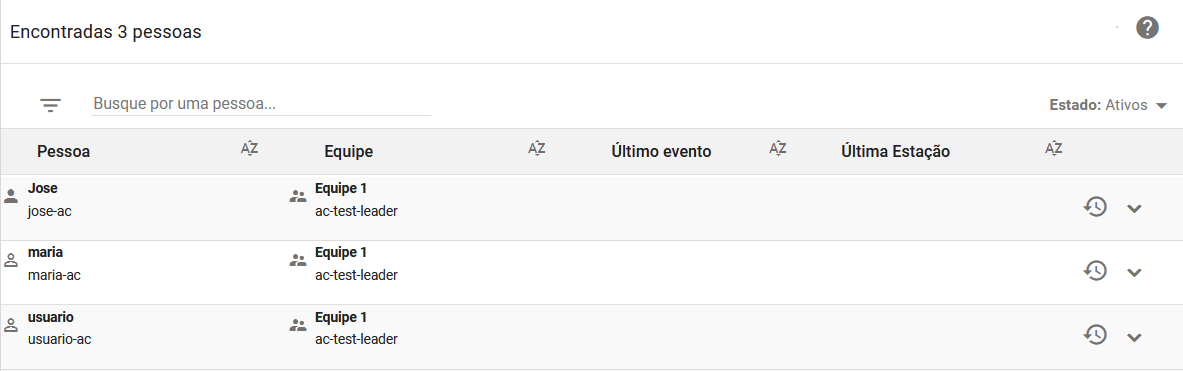Expand Jose's row details
The image size is (1183, 371).
pos(1134,208)
